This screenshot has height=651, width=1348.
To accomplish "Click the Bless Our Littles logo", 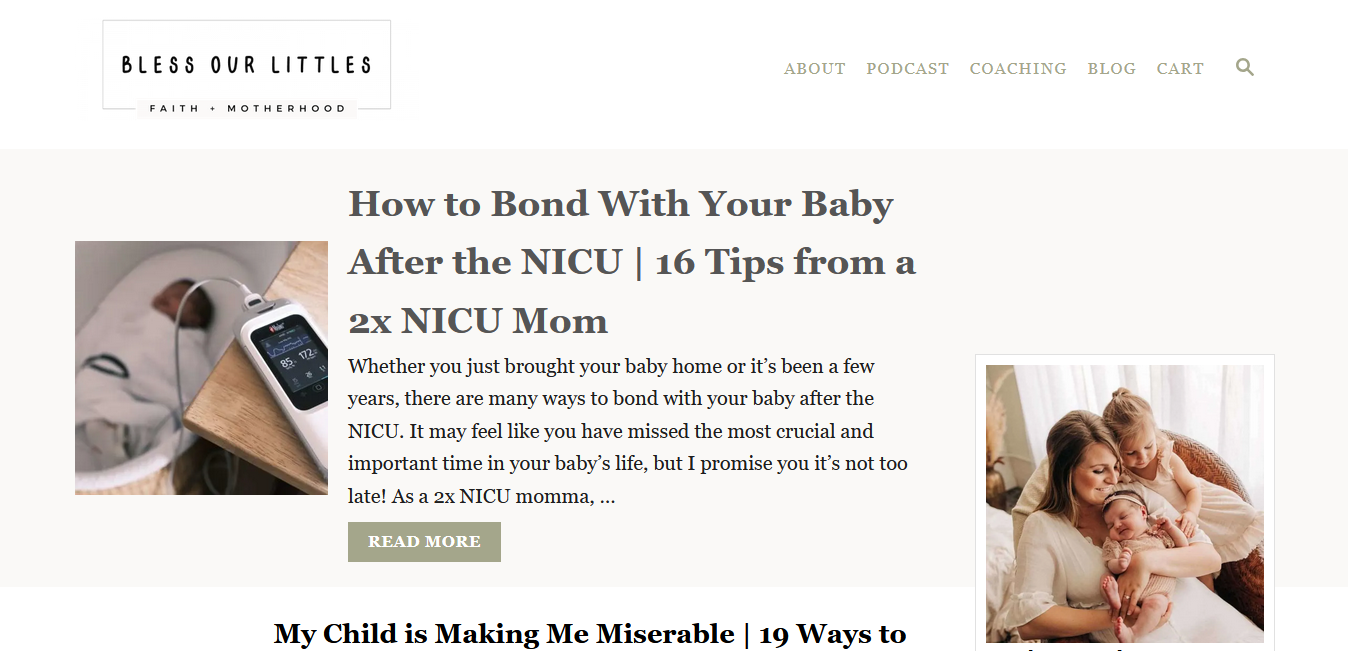I will [x=246, y=66].
